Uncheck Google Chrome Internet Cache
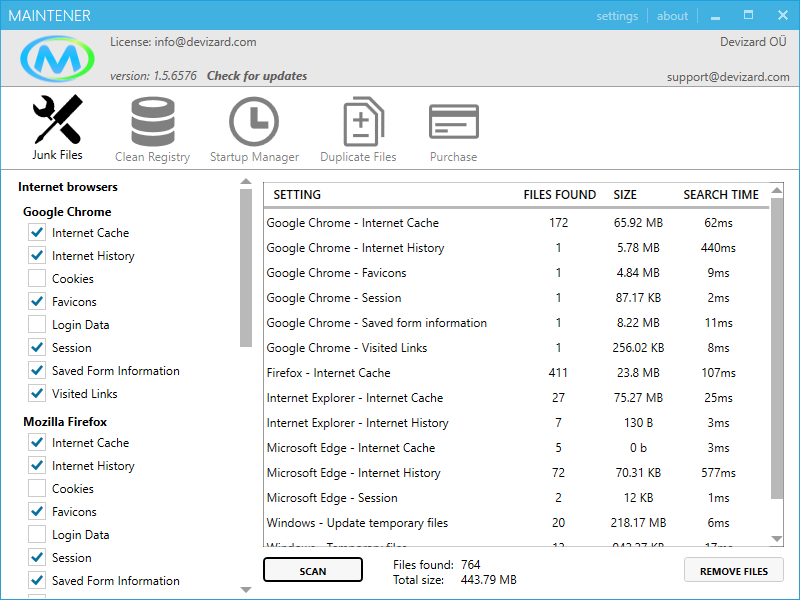The image size is (800, 600). click(37, 233)
